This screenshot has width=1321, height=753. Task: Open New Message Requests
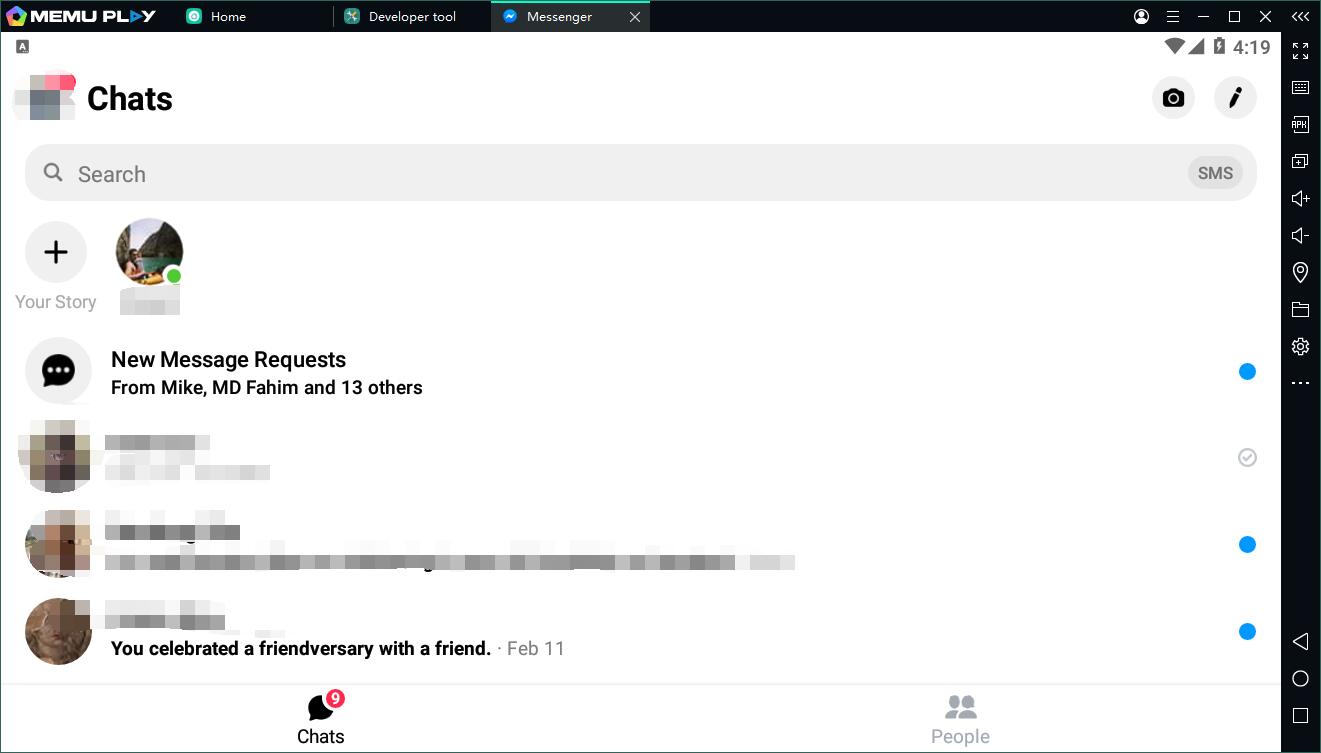pos(640,372)
